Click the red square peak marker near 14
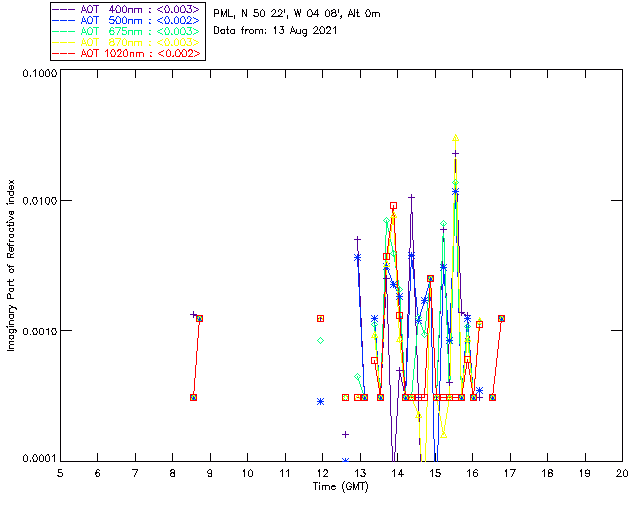This screenshot has width=640, height=512. click(x=393, y=206)
